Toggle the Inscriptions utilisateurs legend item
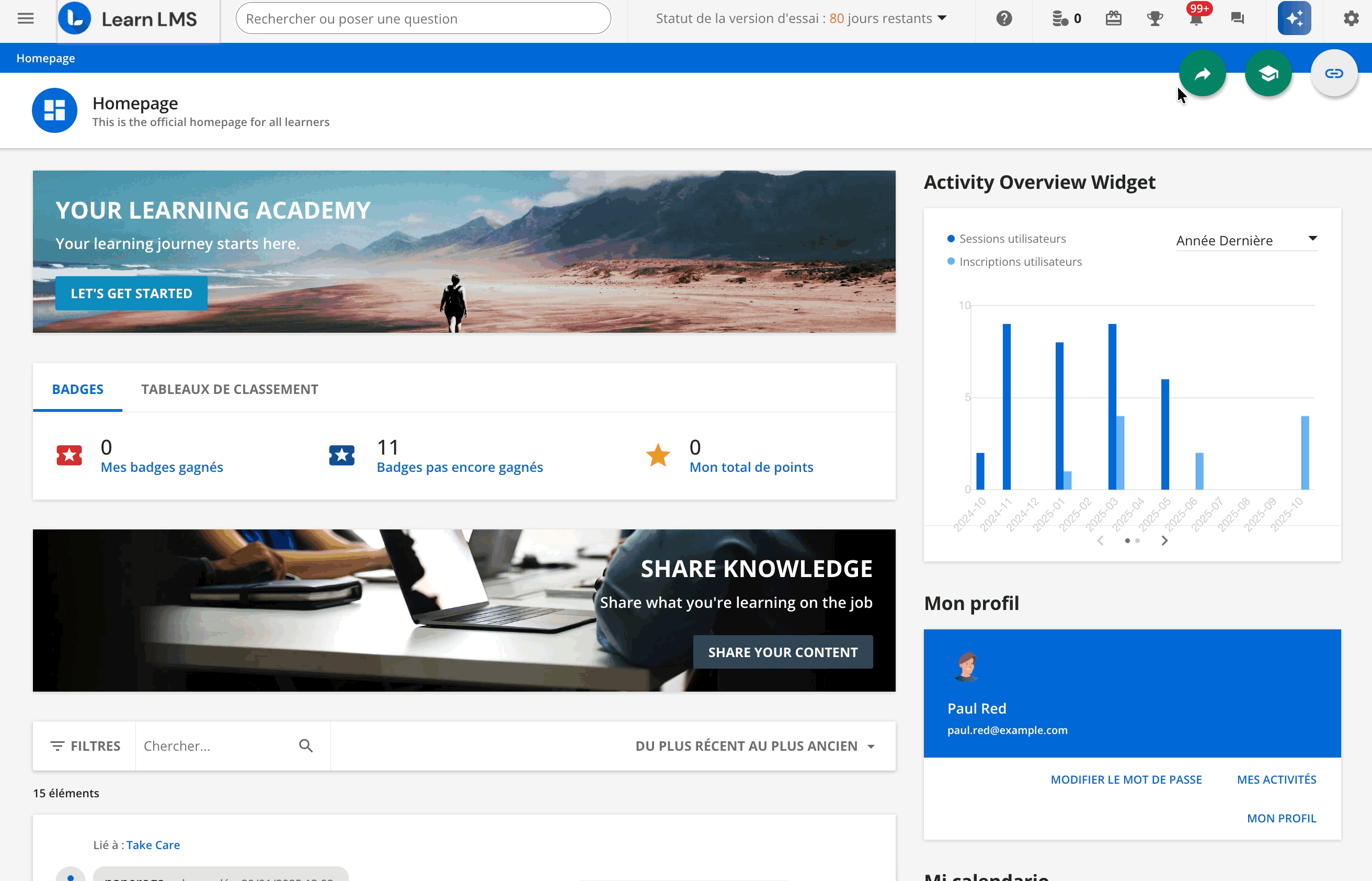 (x=1019, y=262)
